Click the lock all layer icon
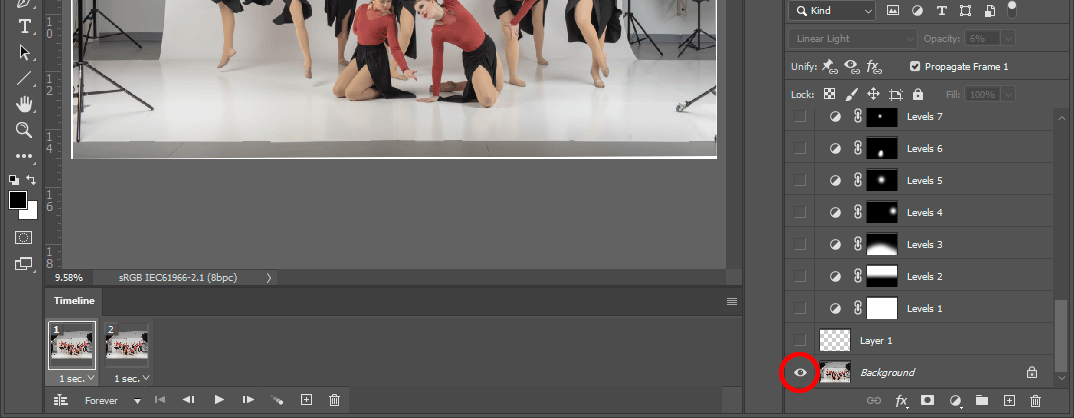 coord(917,94)
